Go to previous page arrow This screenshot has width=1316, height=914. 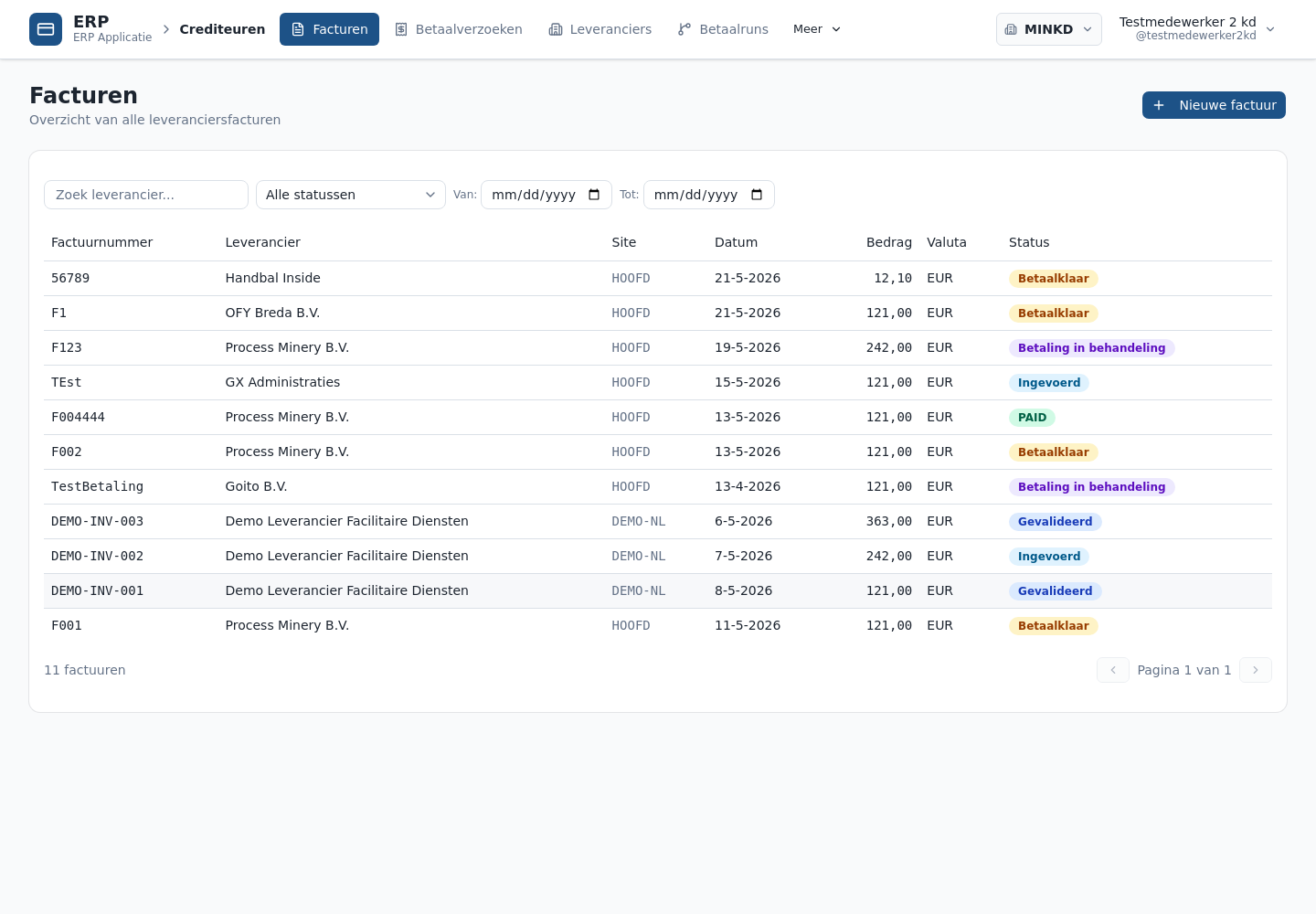(1113, 670)
